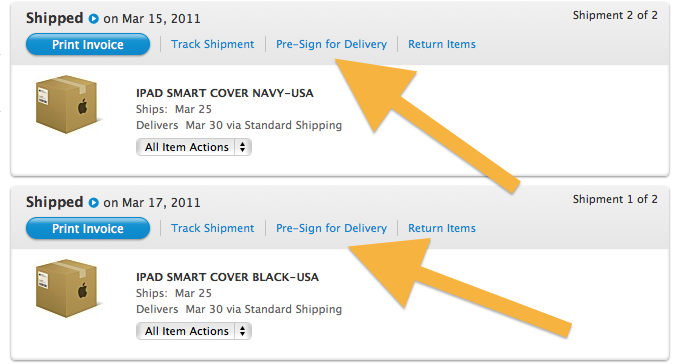
Task: Click the stepper arrows on Navy cover's All Item Actions
Action: [x=243, y=147]
